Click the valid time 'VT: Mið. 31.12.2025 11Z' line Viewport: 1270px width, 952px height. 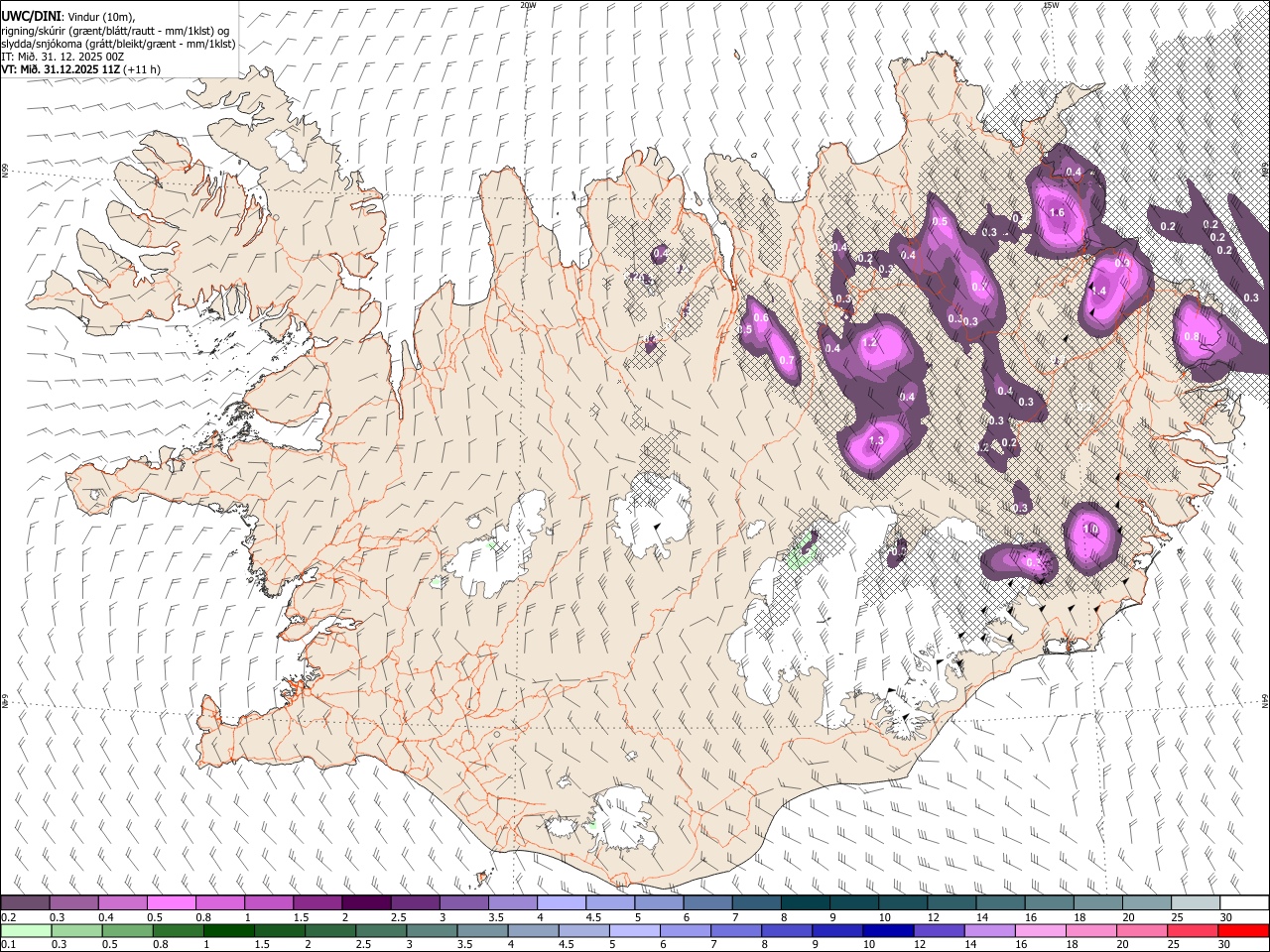coord(80,69)
